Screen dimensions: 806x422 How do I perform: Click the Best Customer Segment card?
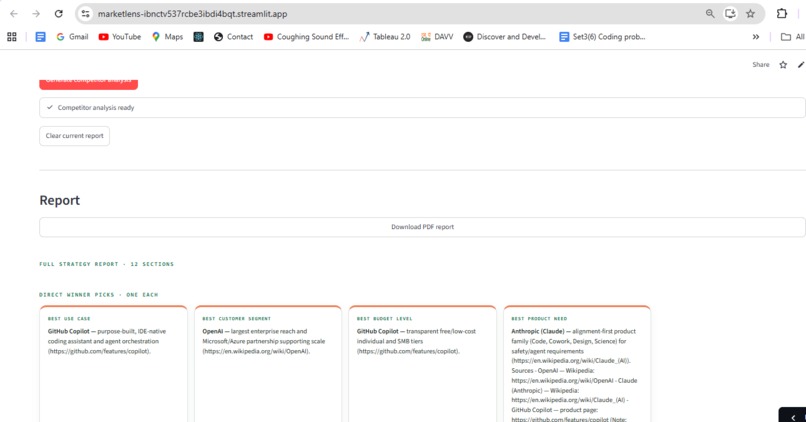[x=268, y=363]
